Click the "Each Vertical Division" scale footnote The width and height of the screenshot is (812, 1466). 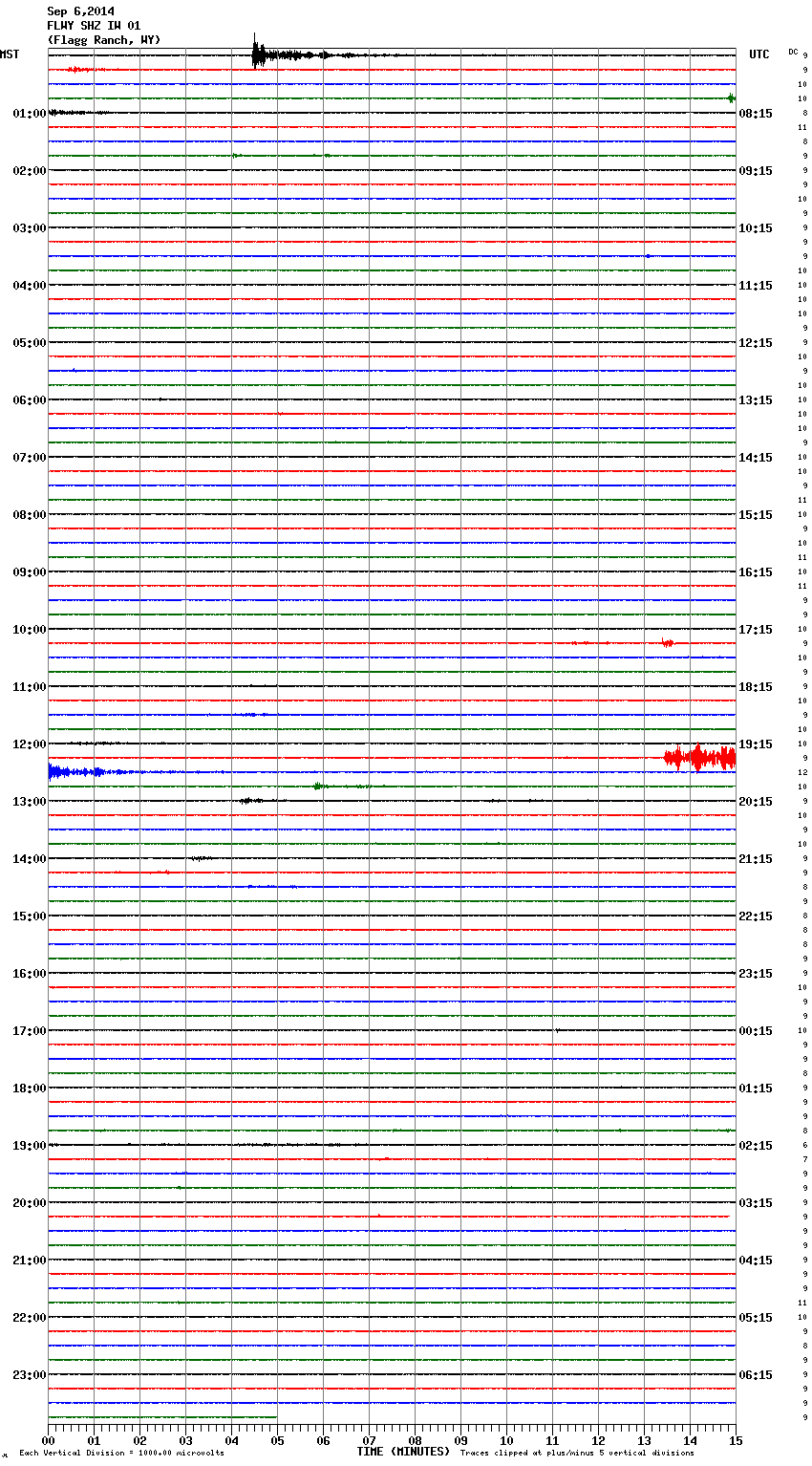tap(121, 1454)
